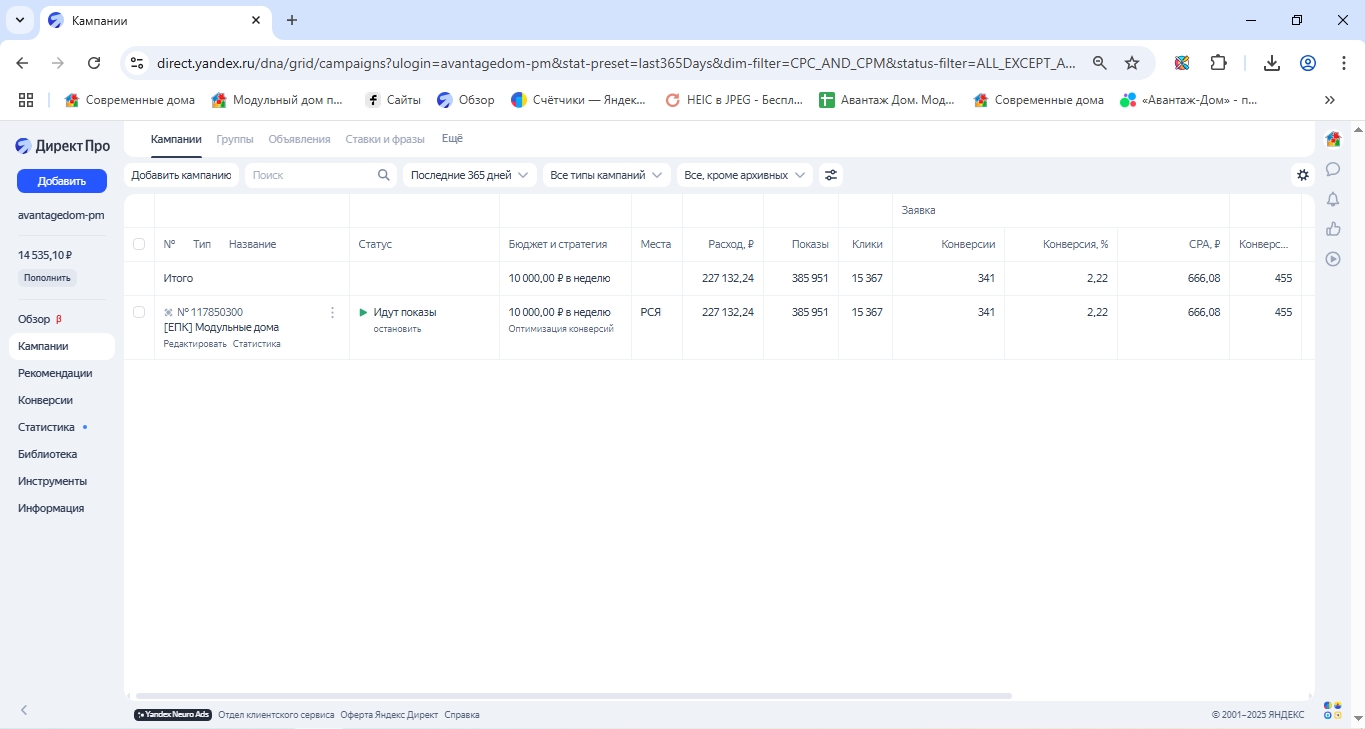Open the filter settings sliders icon
The width and height of the screenshot is (1365, 729).
(x=830, y=175)
